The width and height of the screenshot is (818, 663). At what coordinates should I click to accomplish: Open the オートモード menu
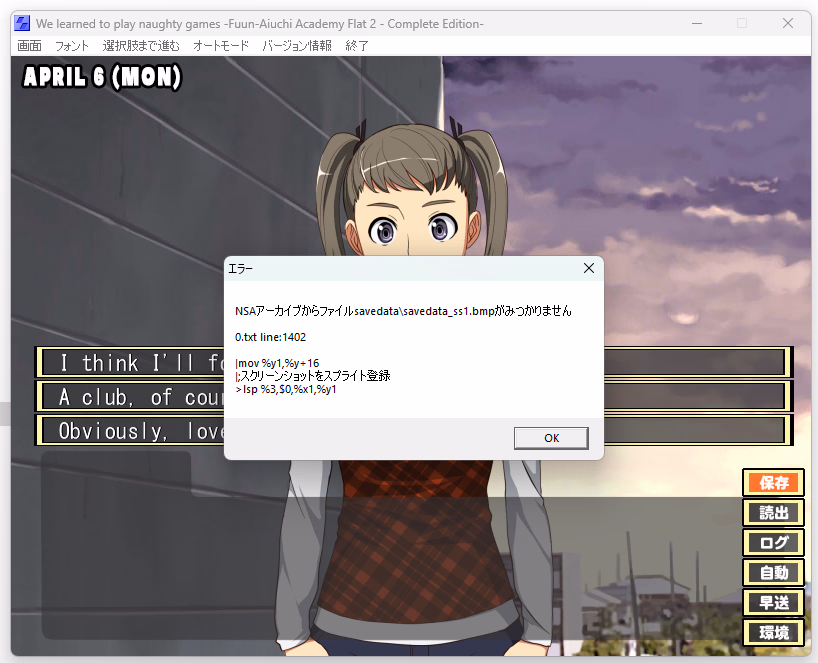point(221,46)
